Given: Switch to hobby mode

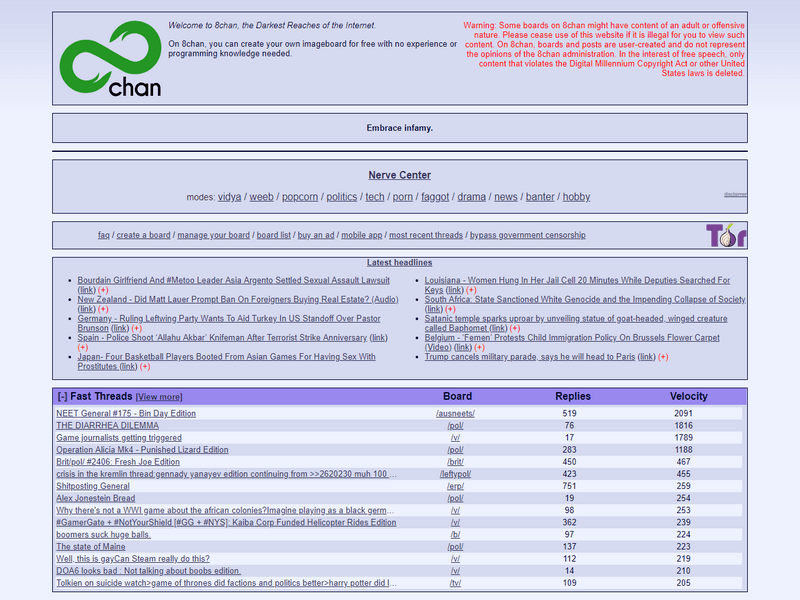Looking at the screenshot, I should pos(576,197).
